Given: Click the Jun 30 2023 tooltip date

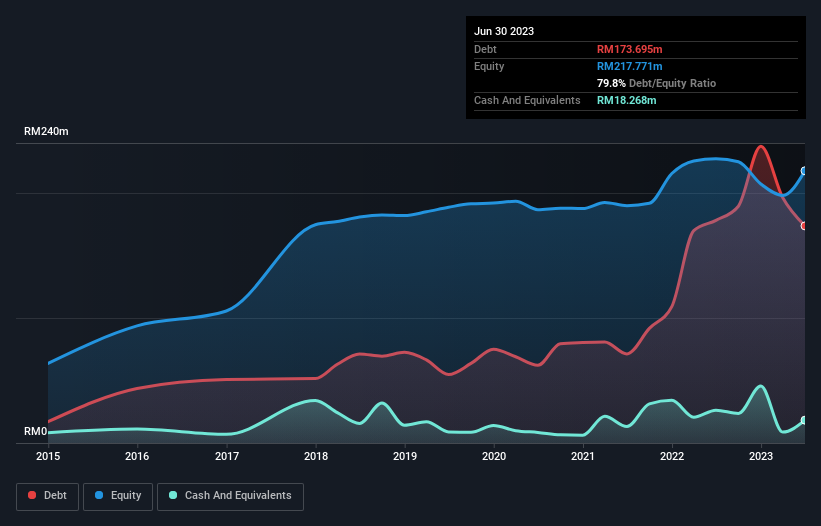Looking at the screenshot, I should click(504, 31).
